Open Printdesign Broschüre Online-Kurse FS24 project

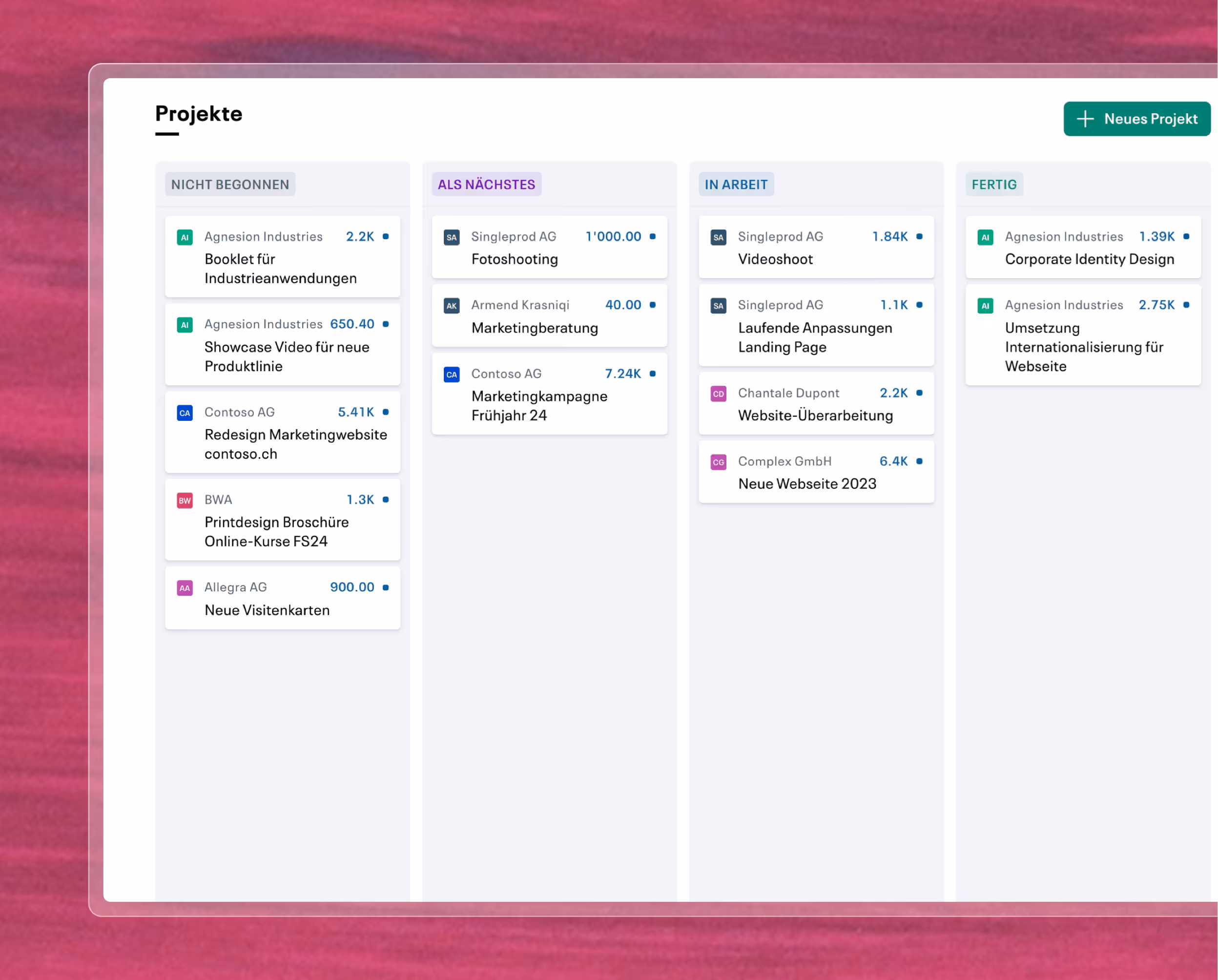[x=277, y=532]
